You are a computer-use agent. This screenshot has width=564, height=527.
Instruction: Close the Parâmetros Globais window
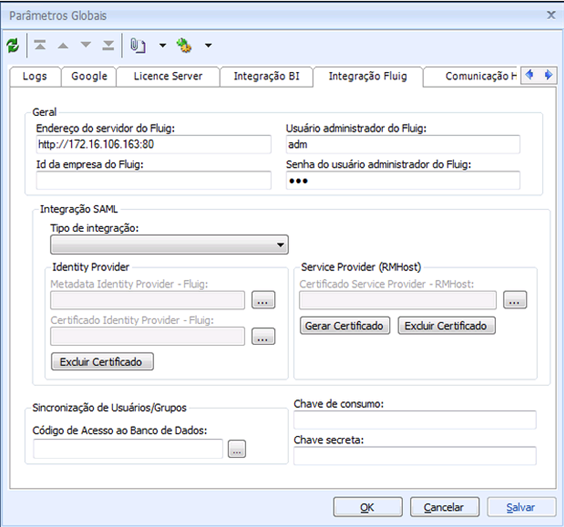pyautogui.click(x=551, y=15)
